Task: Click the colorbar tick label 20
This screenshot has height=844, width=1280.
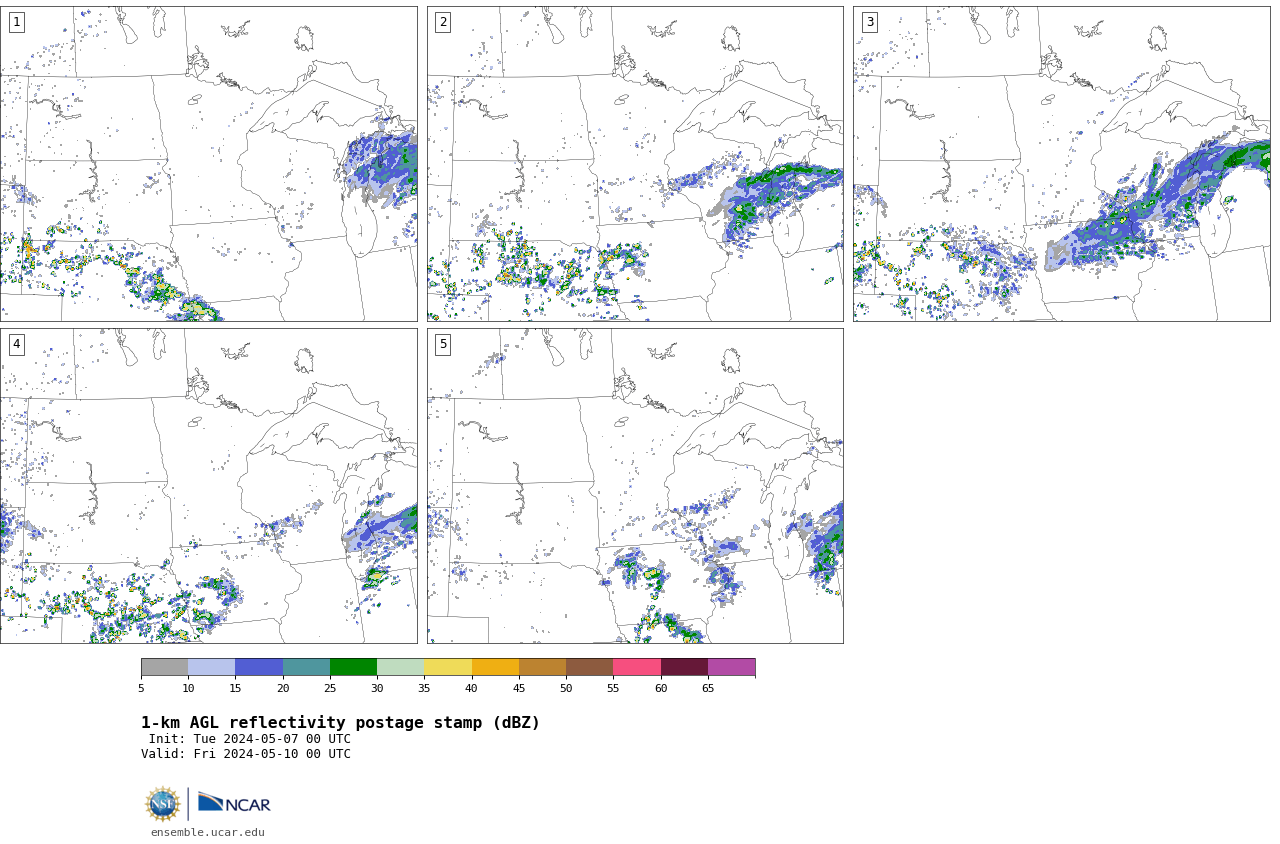Action: click(283, 688)
